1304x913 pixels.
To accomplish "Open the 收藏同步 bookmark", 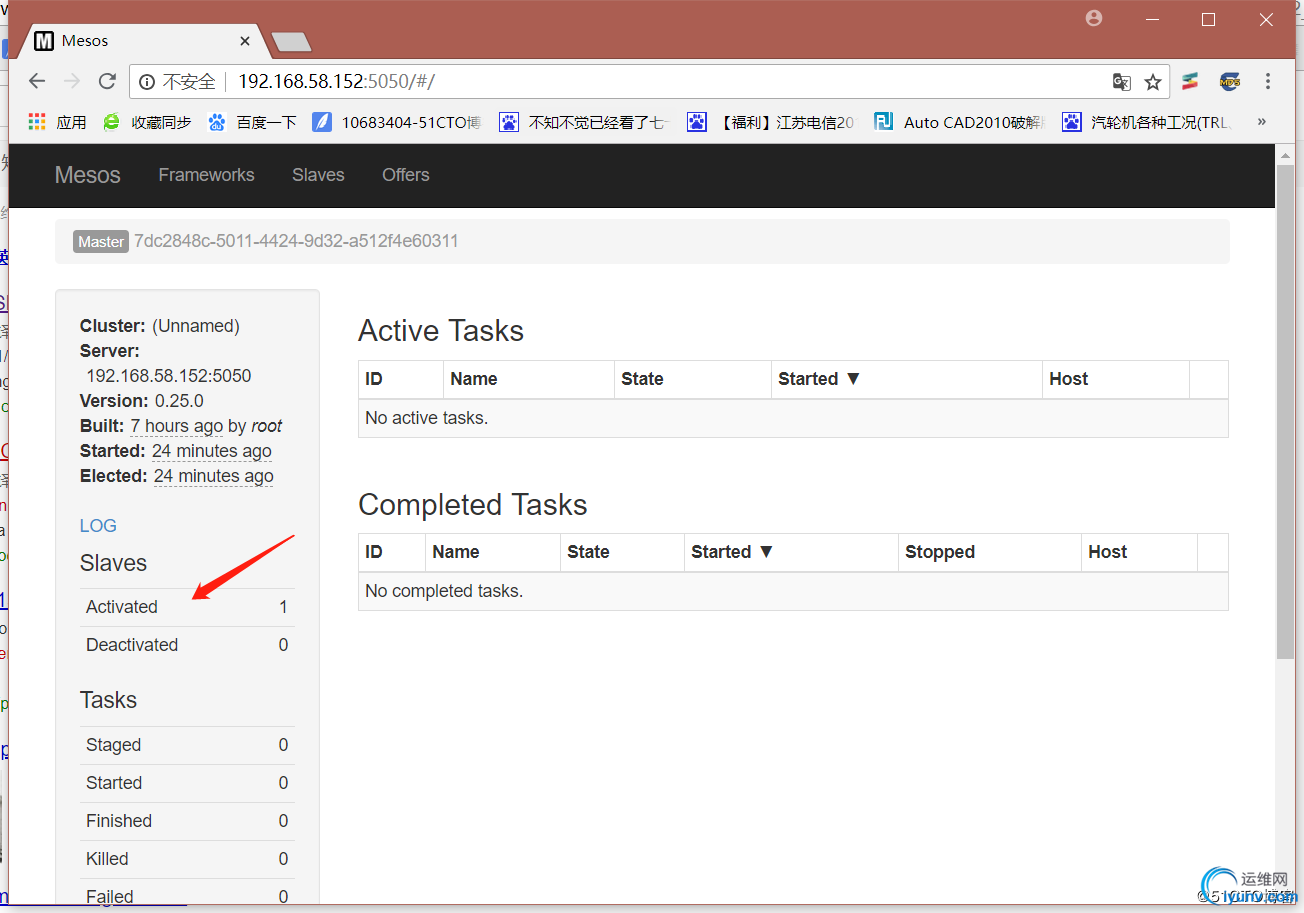I will 147,122.
